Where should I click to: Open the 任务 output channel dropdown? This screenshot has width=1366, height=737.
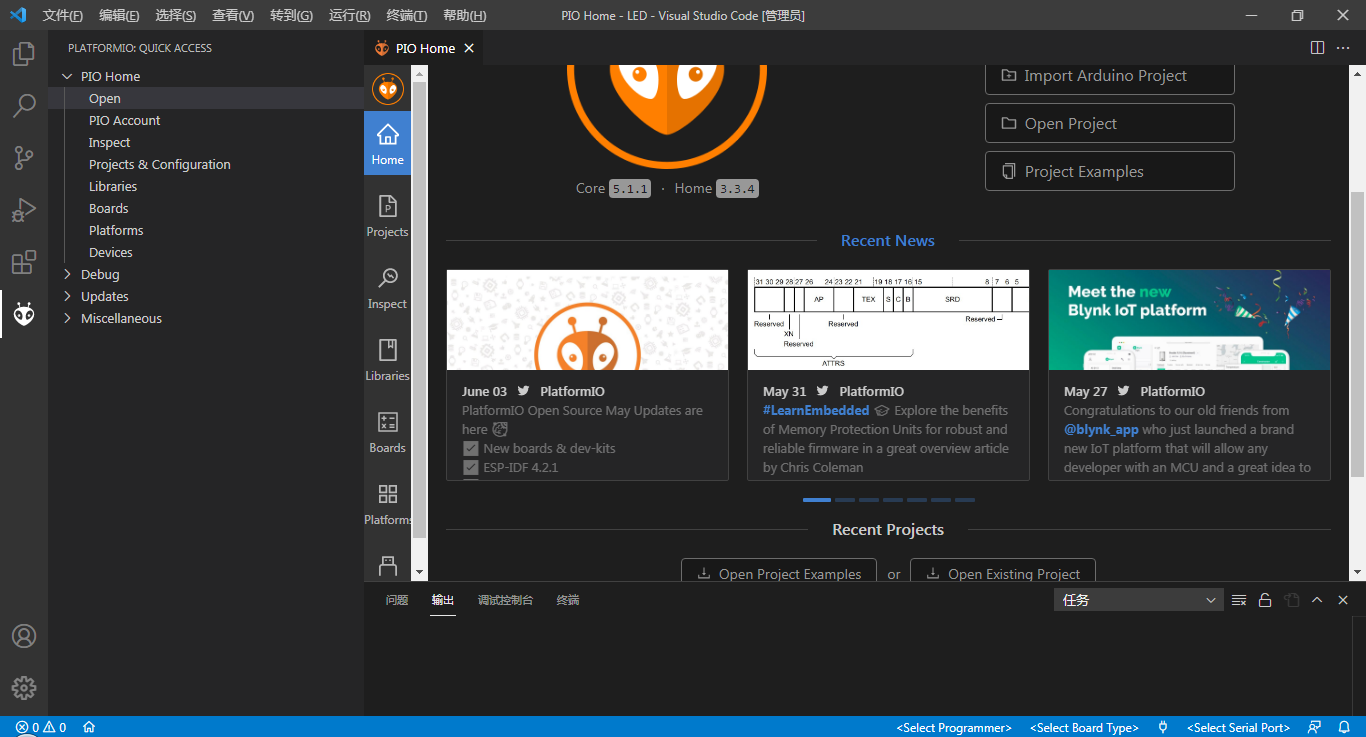1139,600
